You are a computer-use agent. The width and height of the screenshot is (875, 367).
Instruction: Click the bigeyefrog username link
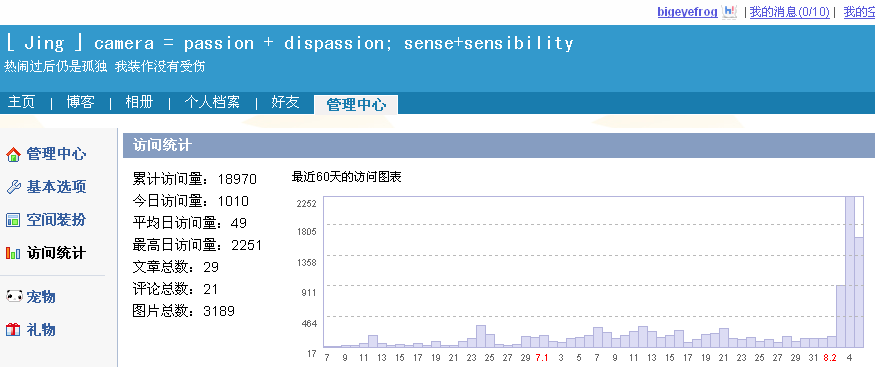click(x=687, y=12)
